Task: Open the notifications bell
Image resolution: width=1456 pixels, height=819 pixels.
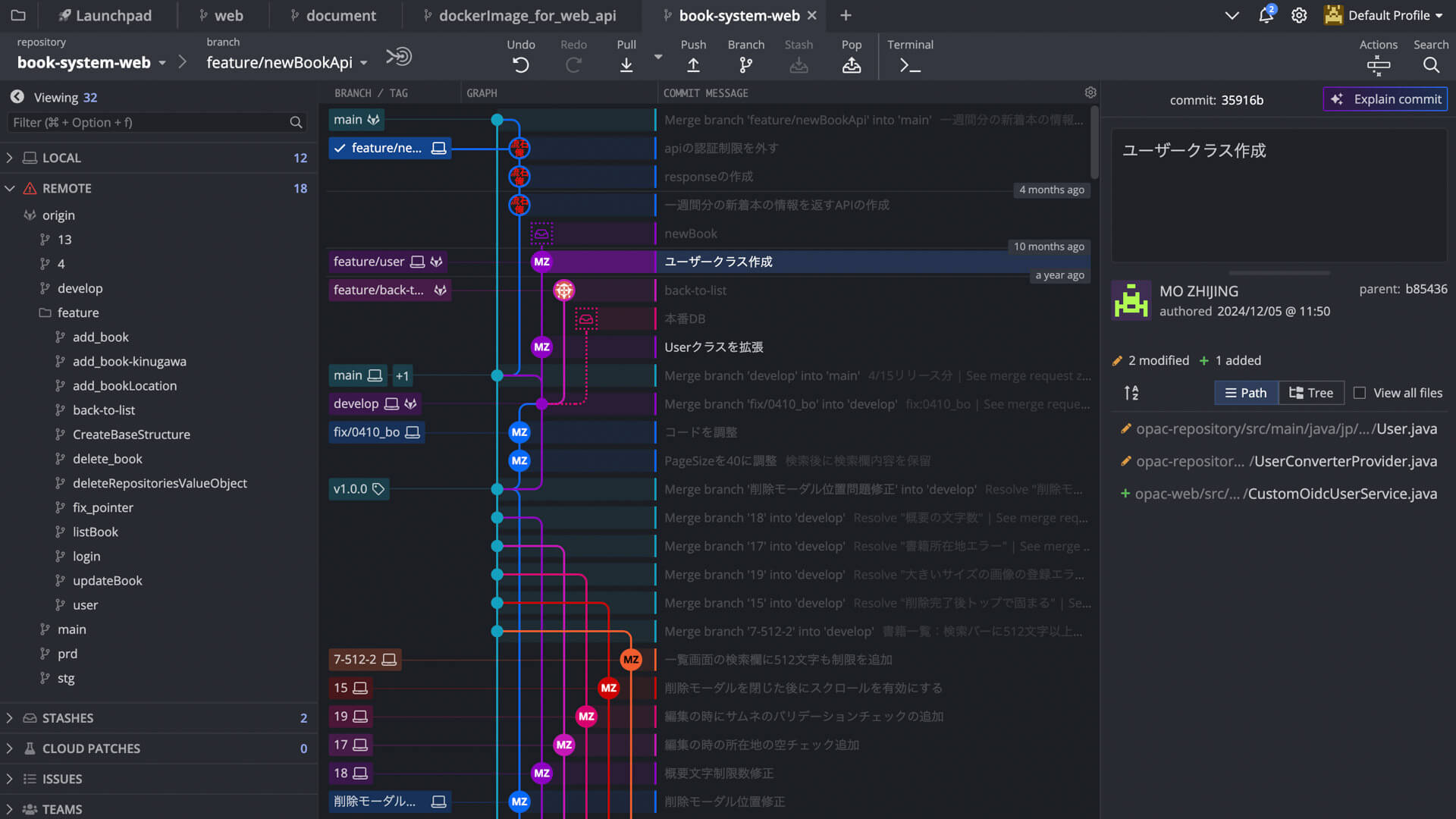Action: click(1265, 15)
